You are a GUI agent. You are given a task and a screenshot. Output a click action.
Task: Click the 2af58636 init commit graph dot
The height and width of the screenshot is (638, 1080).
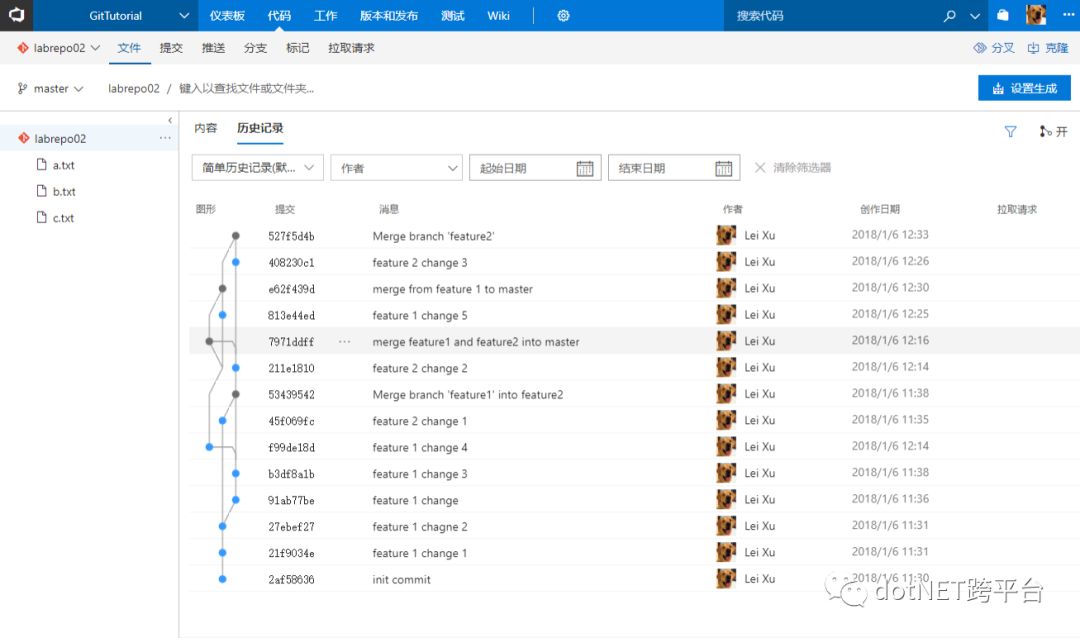click(222, 579)
